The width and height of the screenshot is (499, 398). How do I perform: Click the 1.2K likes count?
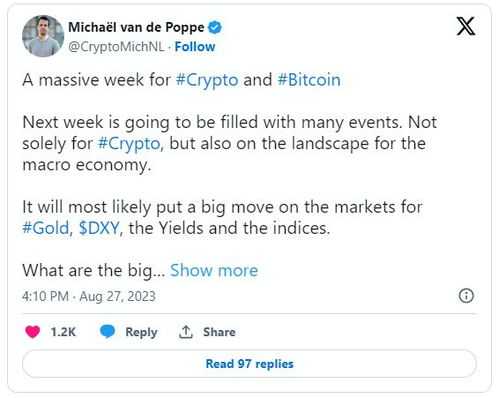[x=63, y=332]
